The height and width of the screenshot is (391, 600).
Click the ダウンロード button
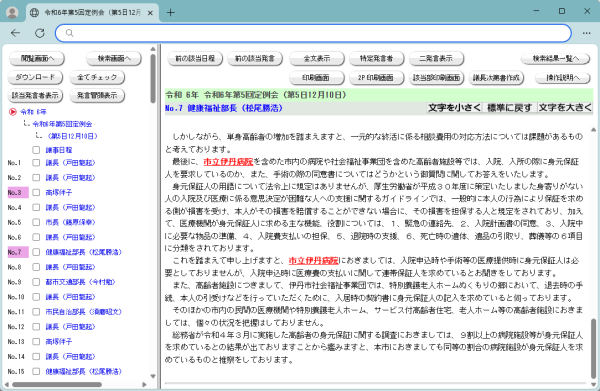point(35,77)
